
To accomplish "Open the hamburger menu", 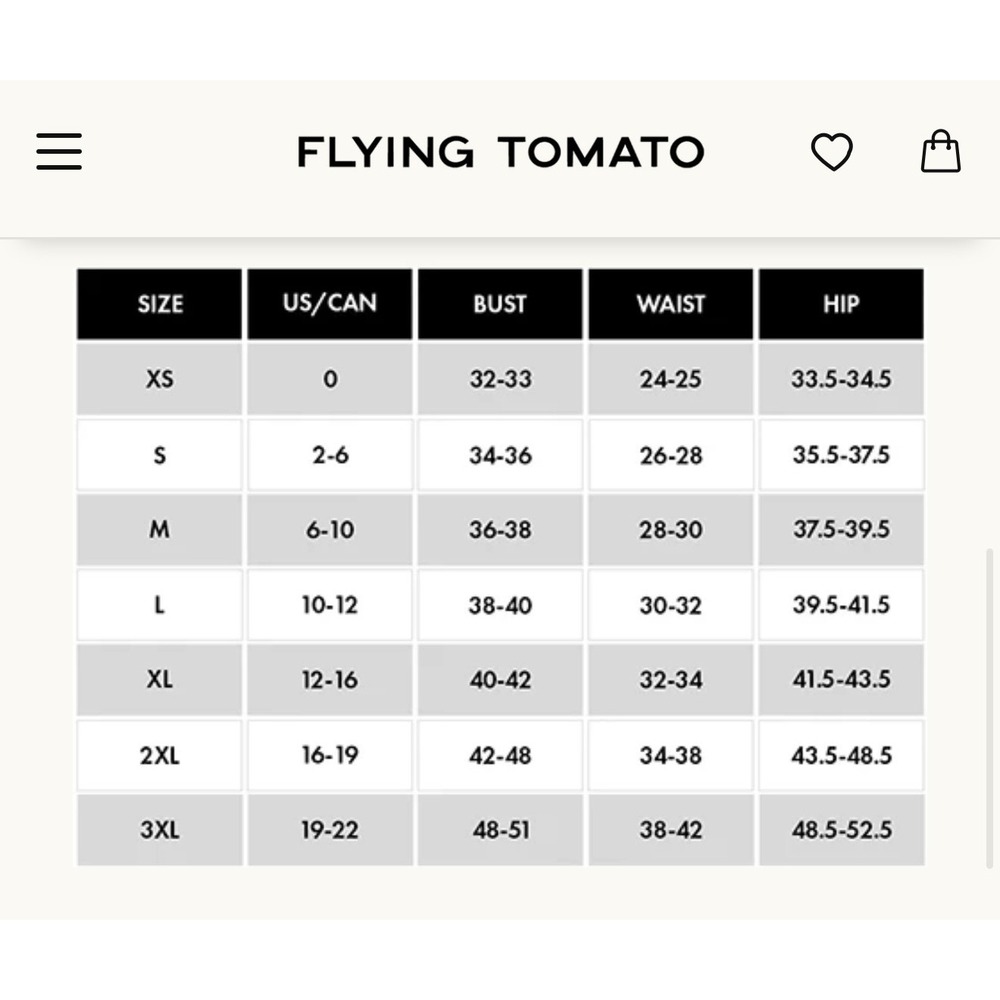I will pyautogui.click(x=59, y=152).
